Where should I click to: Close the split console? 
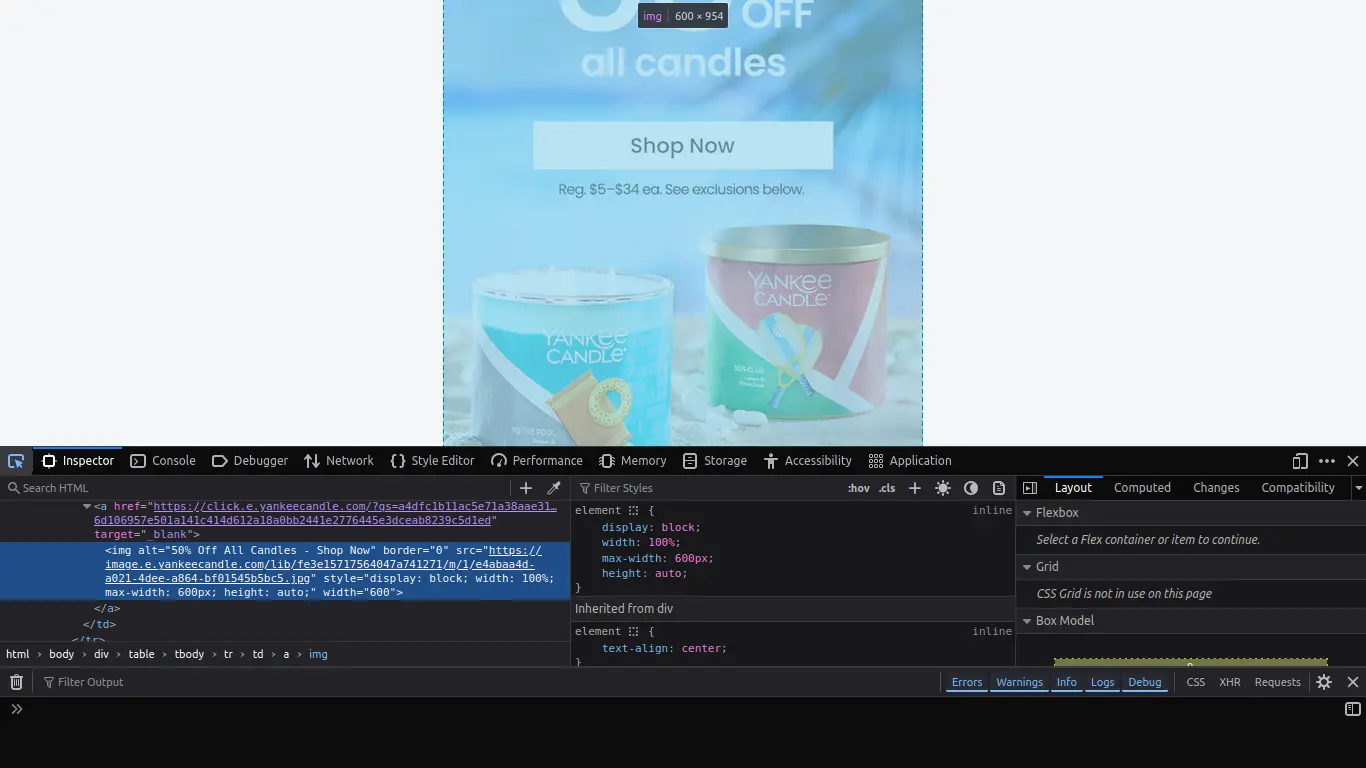(1353, 682)
